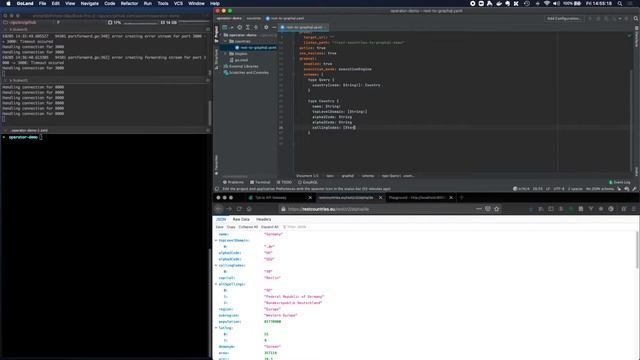The height and width of the screenshot is (360, 640).
Task: Open the Database side tab on the right edge
Action: 637,38
